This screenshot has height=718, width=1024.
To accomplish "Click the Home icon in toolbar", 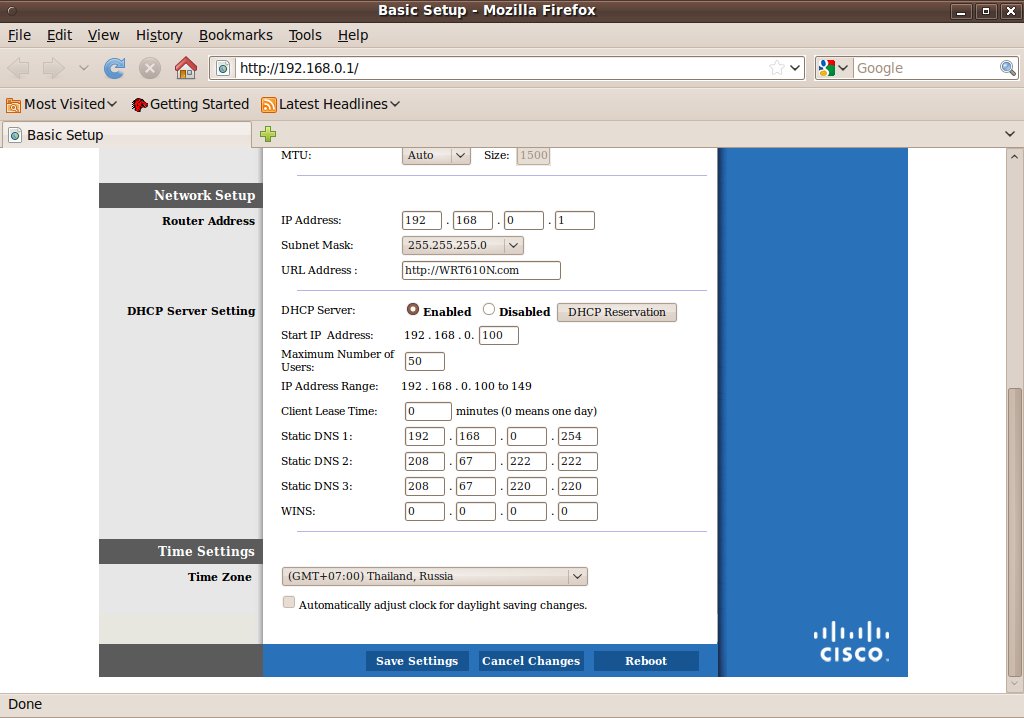I will coord(185,68).
